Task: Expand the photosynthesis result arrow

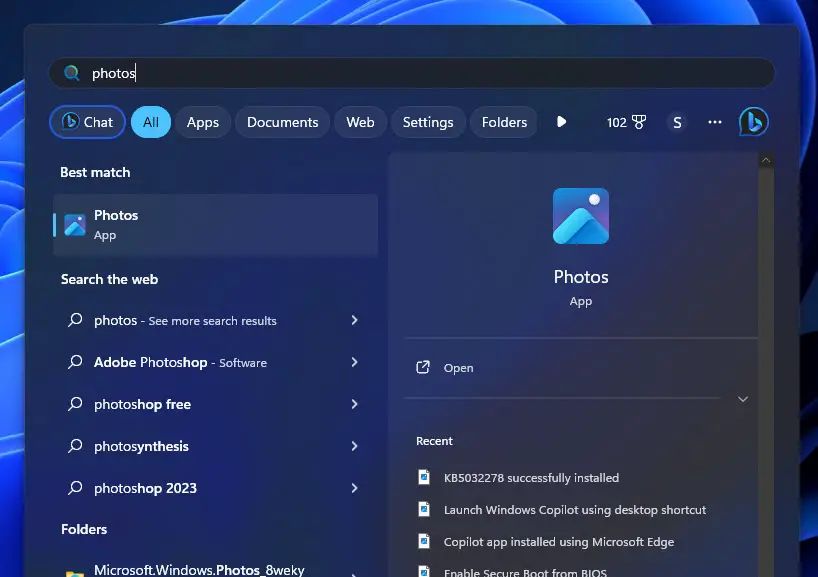Action: (x=355, y=446)
